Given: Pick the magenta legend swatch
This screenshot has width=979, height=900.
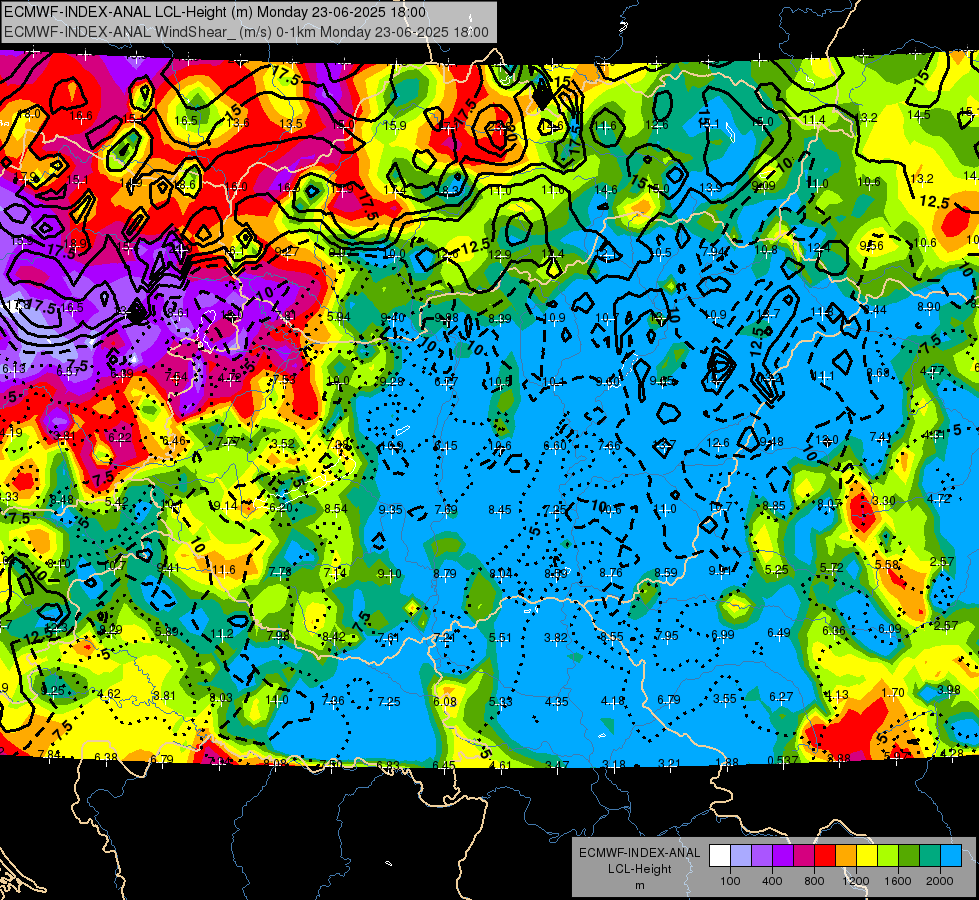Looking at the screenshot, I should coord(804,856).
